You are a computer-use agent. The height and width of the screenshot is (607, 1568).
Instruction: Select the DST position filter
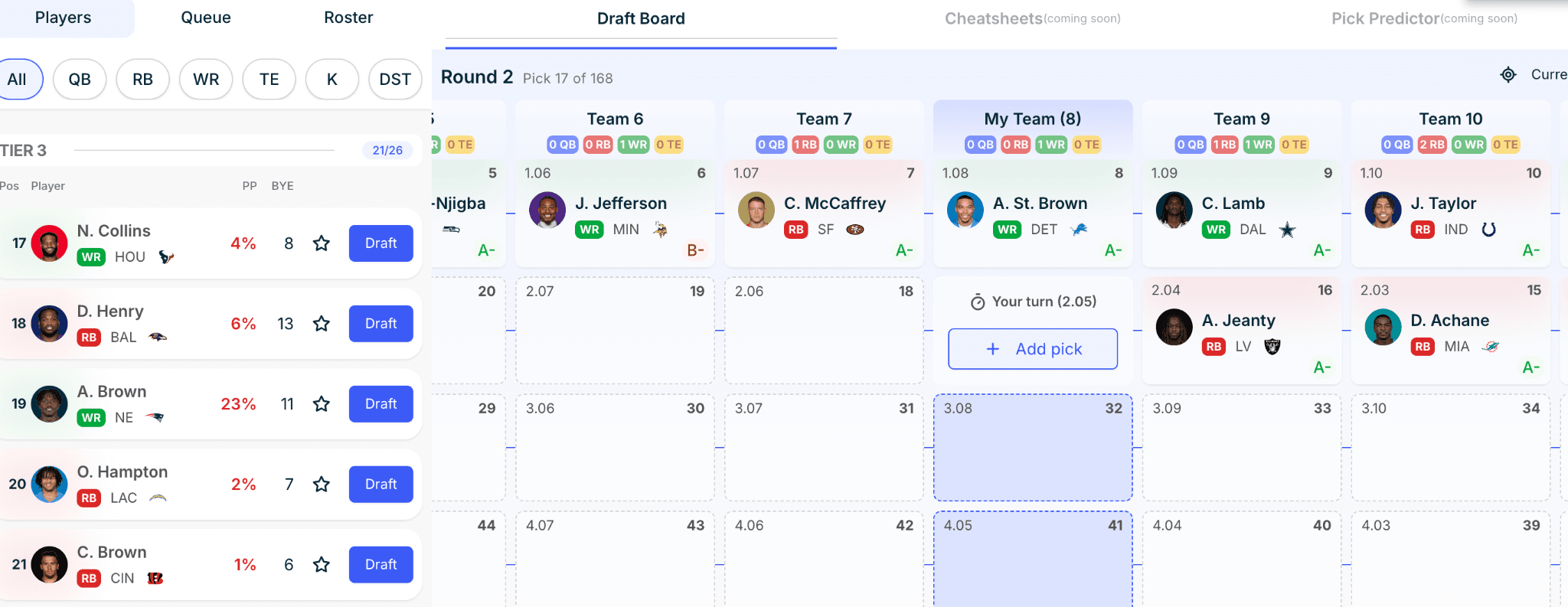pos(395,80)
